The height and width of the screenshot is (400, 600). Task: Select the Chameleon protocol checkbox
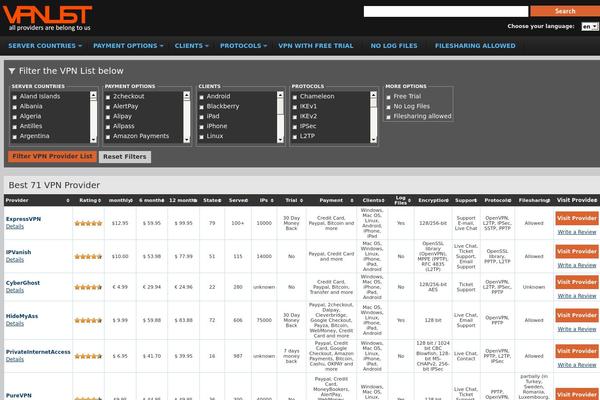[295, 97]
